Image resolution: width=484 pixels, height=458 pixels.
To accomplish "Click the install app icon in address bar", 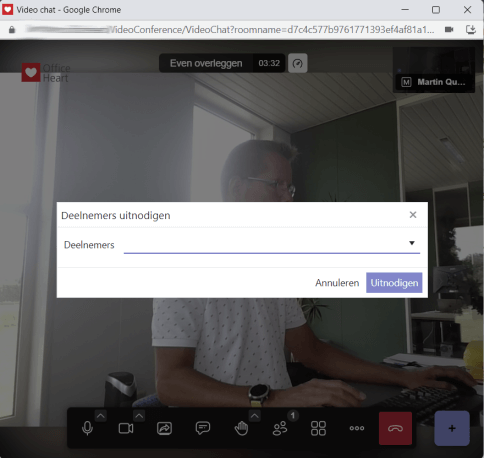I will [x=471, y=30].
